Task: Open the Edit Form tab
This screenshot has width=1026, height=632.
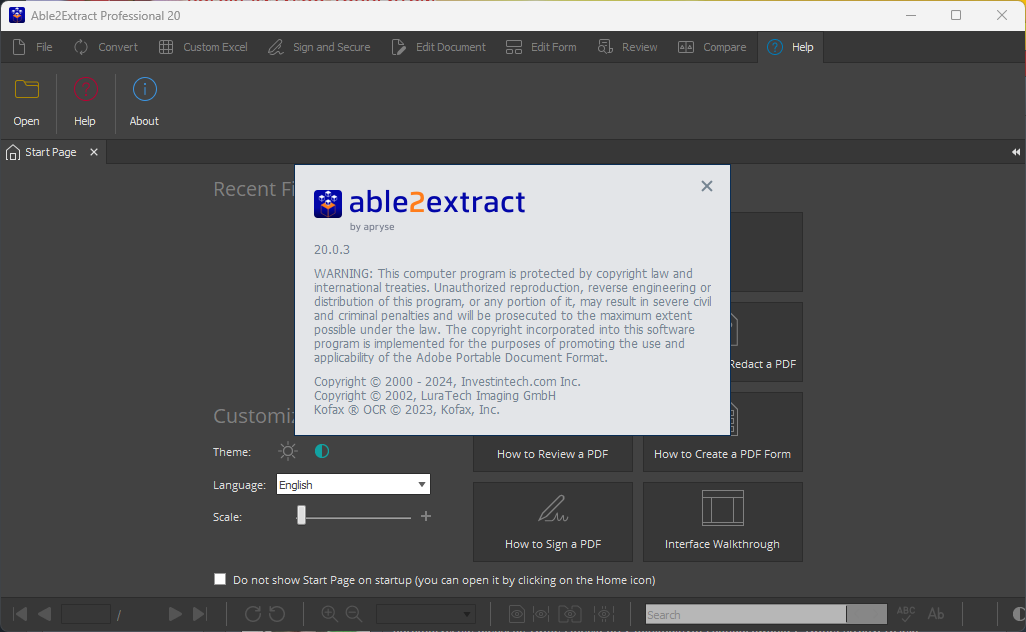Action: (540, 47)
